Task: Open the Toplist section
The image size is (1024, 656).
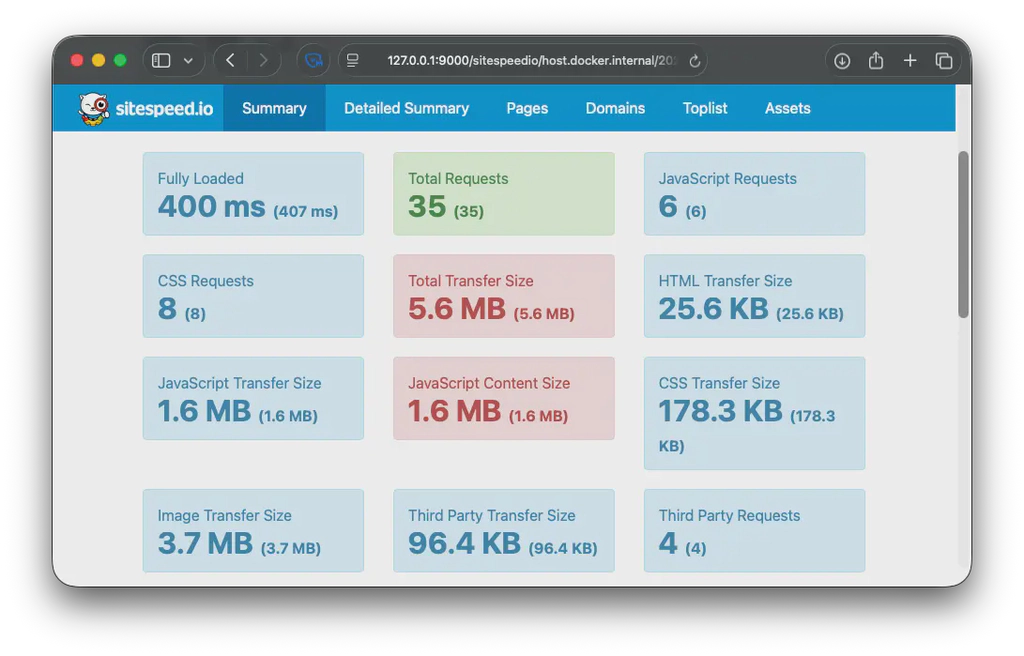Action: (705, 108)
